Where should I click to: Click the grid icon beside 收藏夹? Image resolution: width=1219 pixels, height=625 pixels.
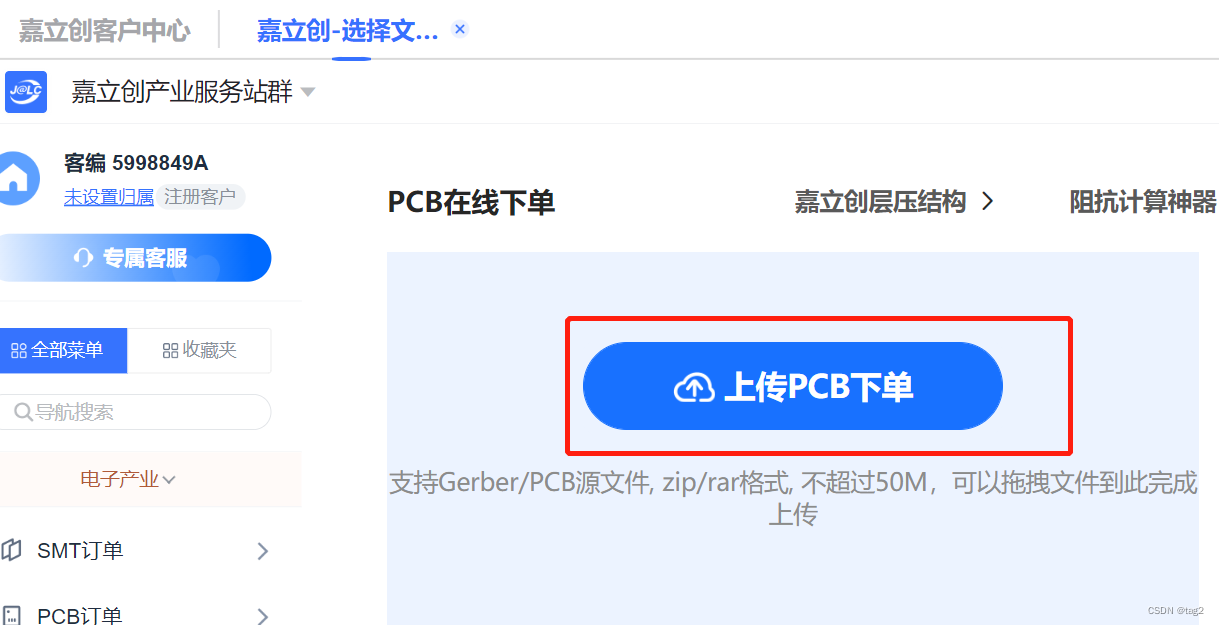coord(170,351)
